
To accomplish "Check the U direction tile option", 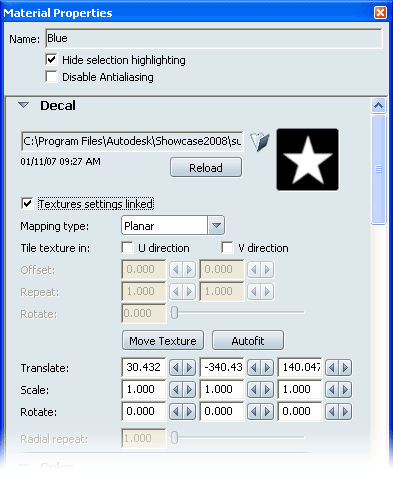I will point(127,248).
